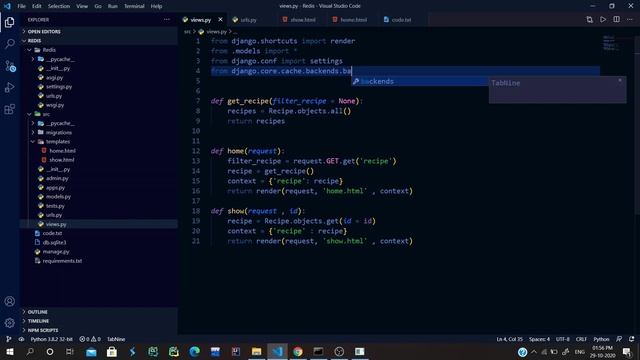Viewport: 640px width, 360px height.
Task: Open db.sqlite3 in the file tree
Action: 54,242
